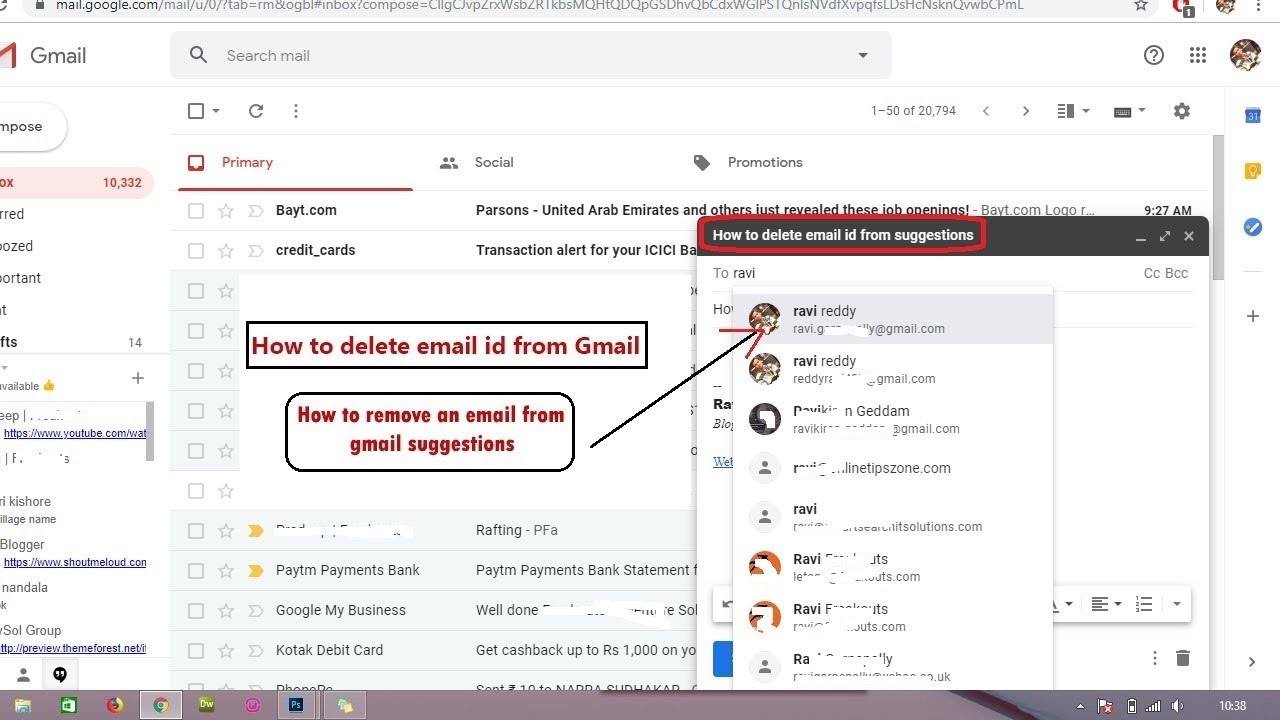
Task: Open Photoshop from the taskbar
Action: click(297, 705)
